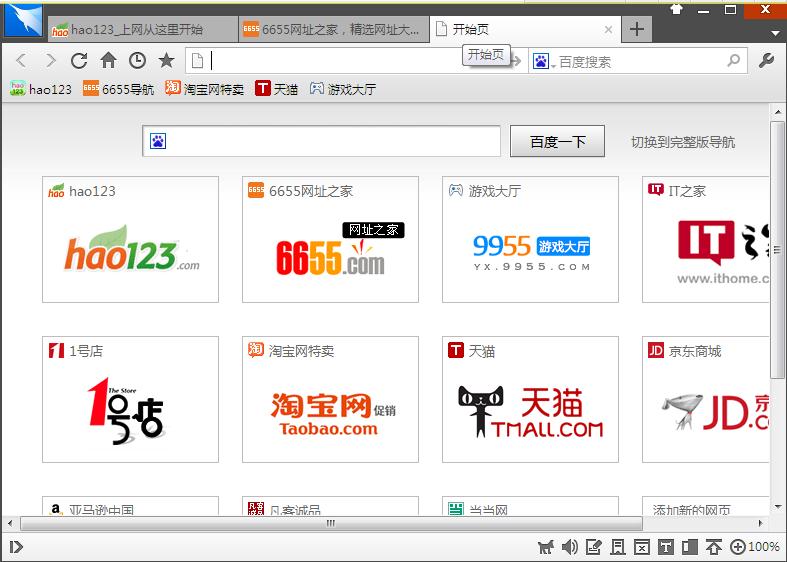Screen dimensions: 787x562
Task: Click the horizontal scrollbar thumb
Action: pyautogui.click(x=331, y=523)
